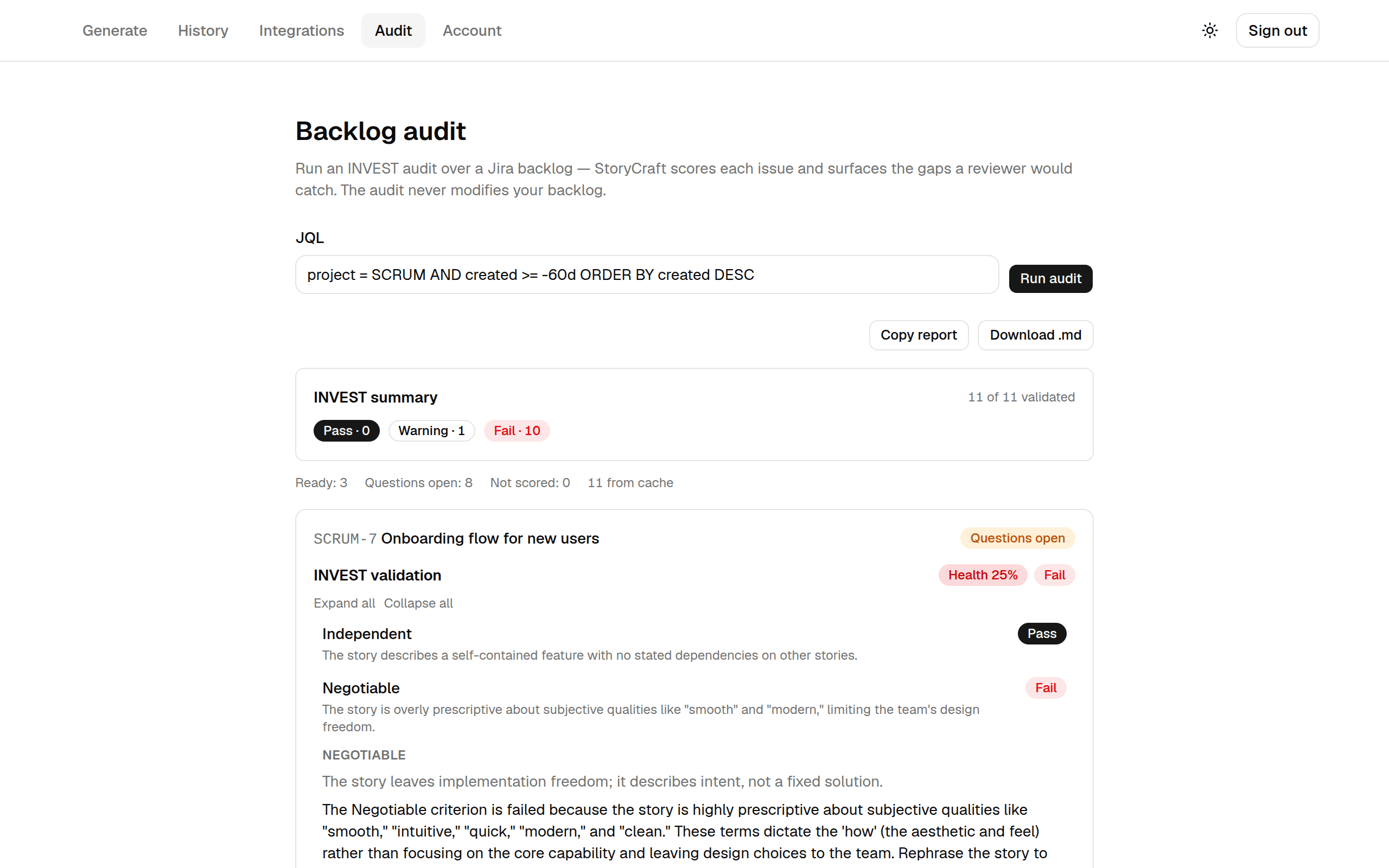Click the Health 25% badge

pyautogui.click(x=983, y=575)
